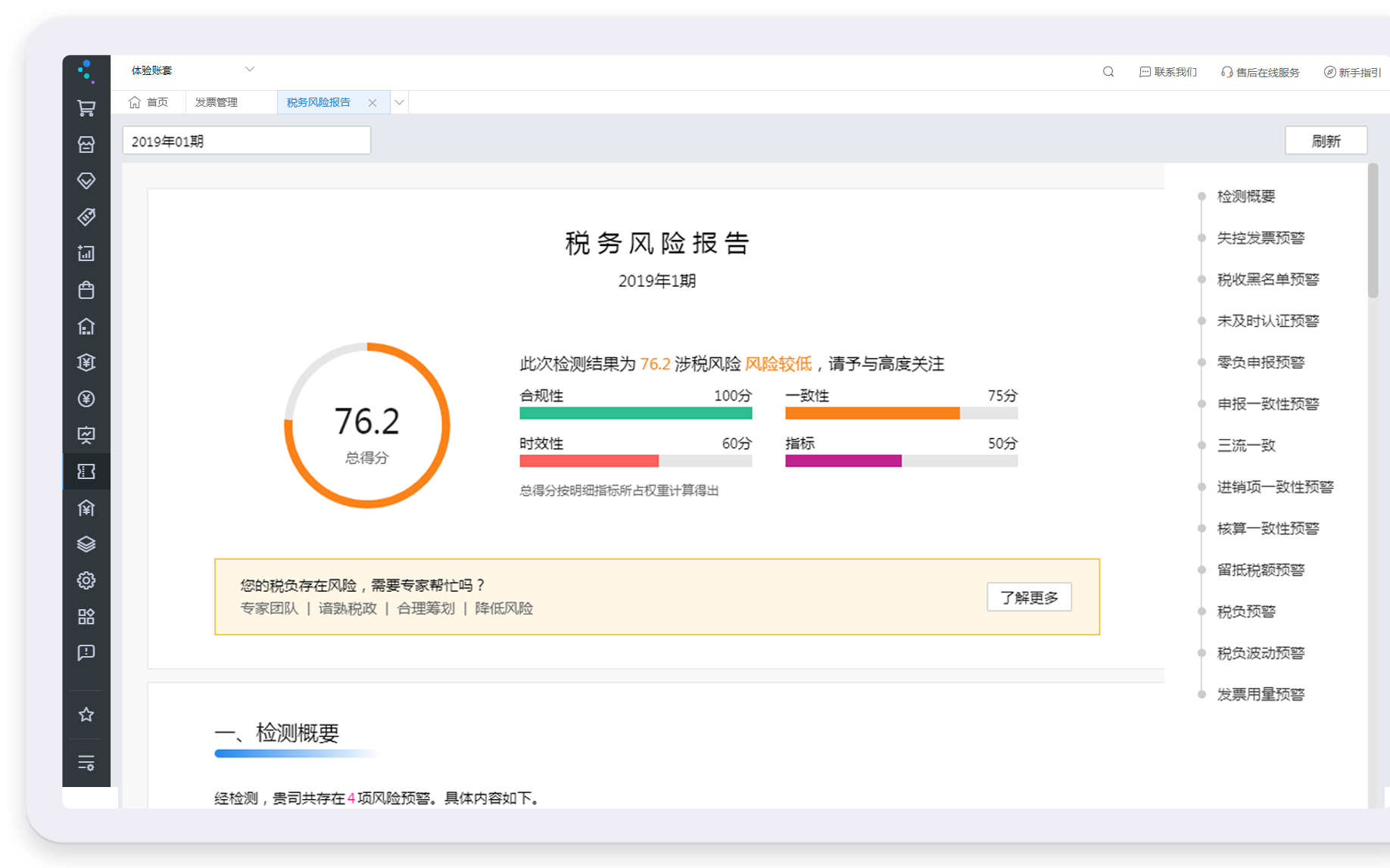This screenshot has width=1390, height=868.
Task: Open the presentation chart sidebar icon
Action: tap(86, 435)
